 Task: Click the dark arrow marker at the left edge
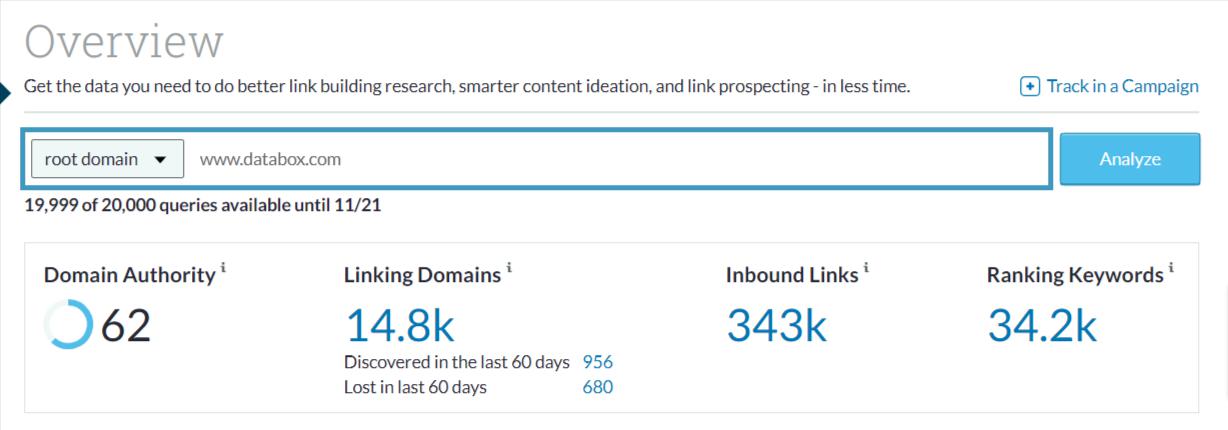pyautogui.click(x=5, y=93)
